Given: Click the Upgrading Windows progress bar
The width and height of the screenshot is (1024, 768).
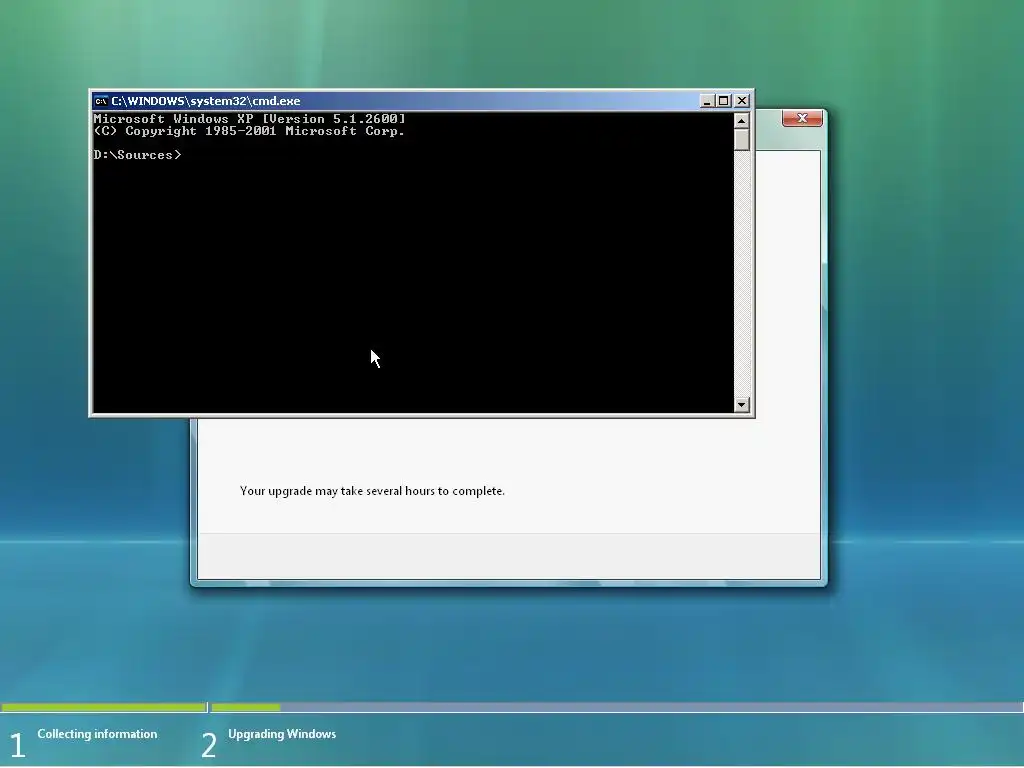Looking at the screenshot, I should (x=617, y=707).
